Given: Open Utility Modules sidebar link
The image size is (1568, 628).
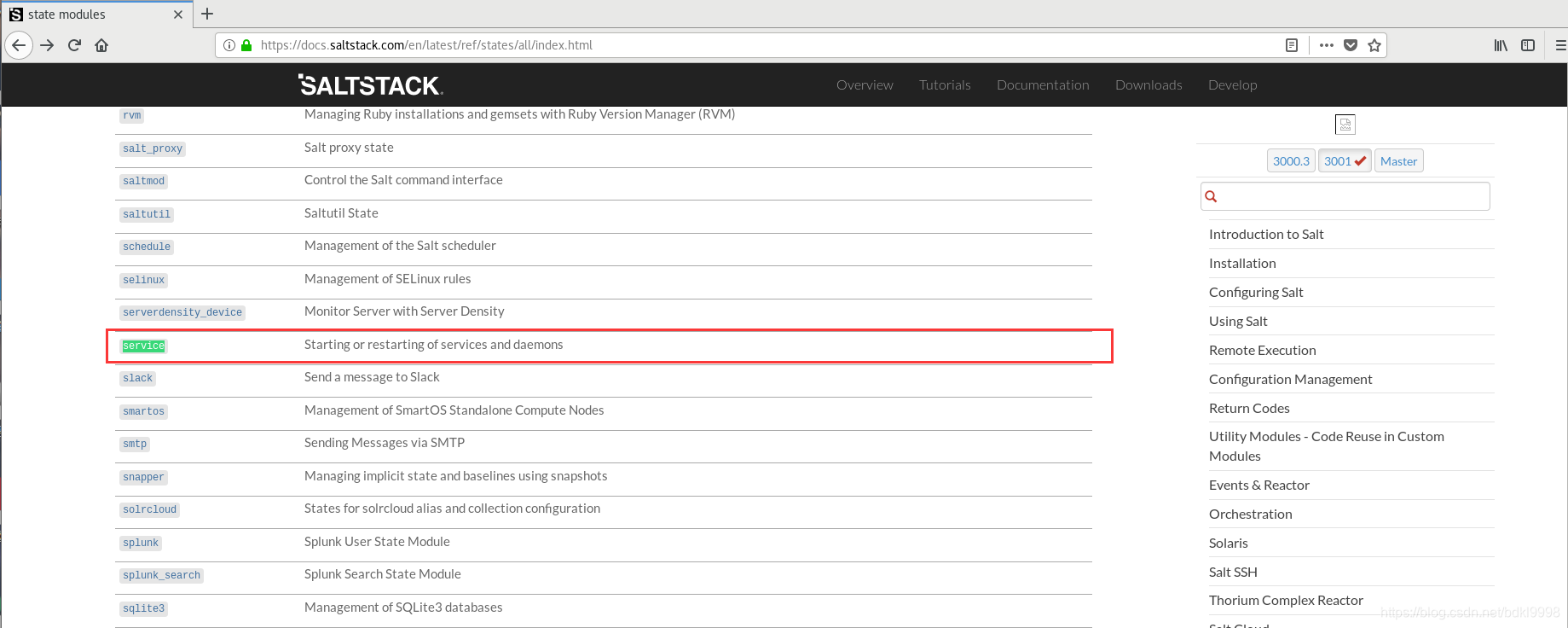Looking at the screenshot, I should pyautogui.click(x=1327, y=446).
